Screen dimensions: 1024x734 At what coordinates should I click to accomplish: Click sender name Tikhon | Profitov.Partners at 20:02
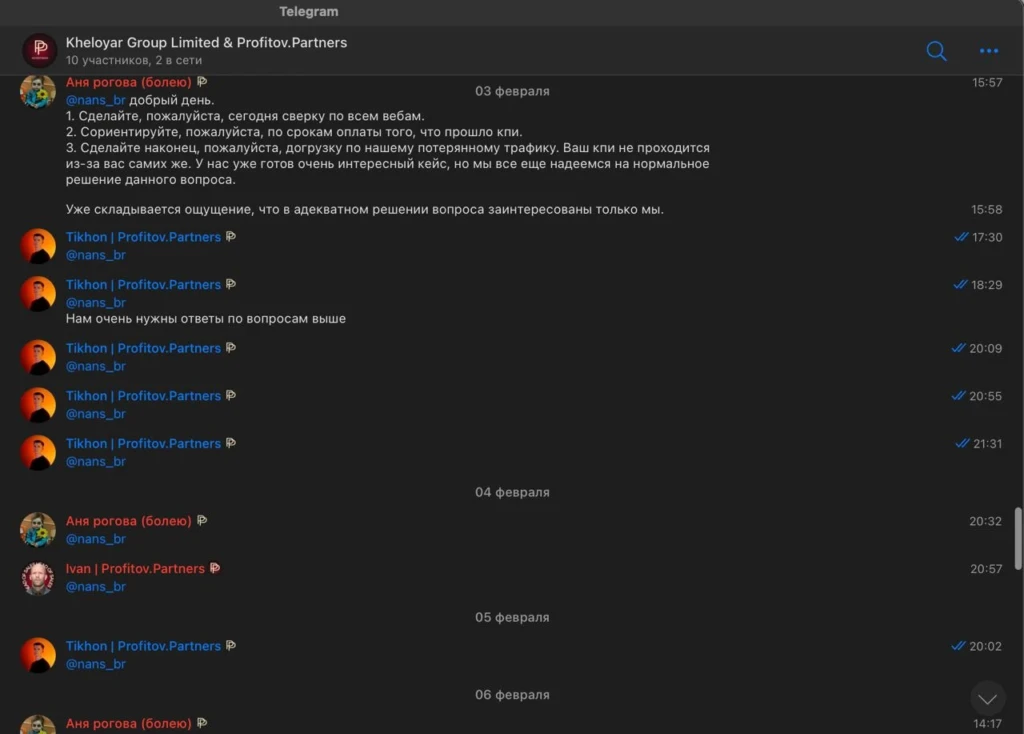143,646
